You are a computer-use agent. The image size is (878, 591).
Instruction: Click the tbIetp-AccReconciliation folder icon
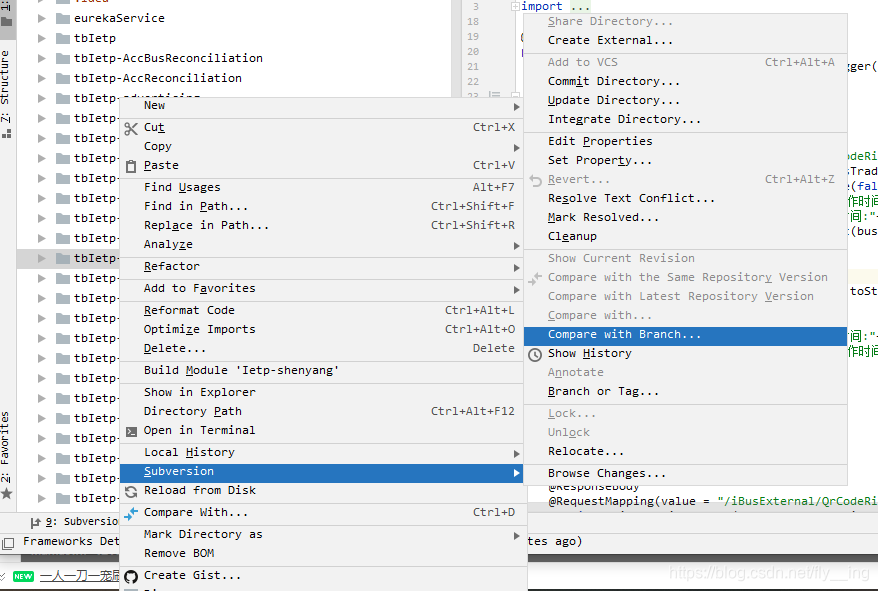tap(63, 78)
